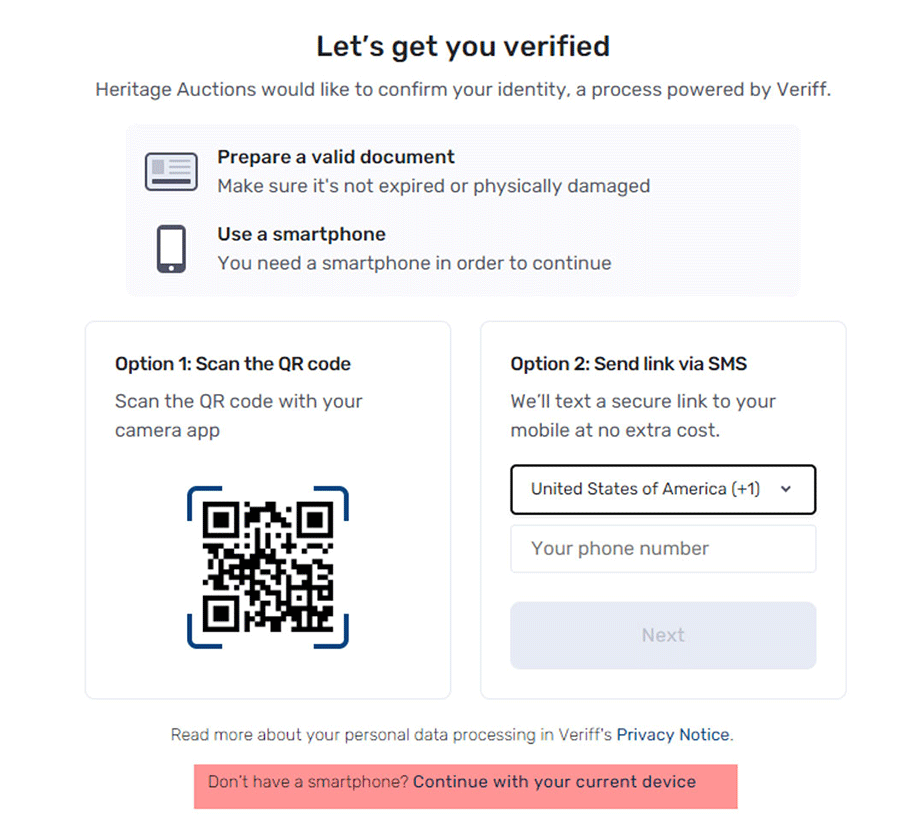Click the ID document card icon
The height and width of the screenshot is (823, 900).
171,172
